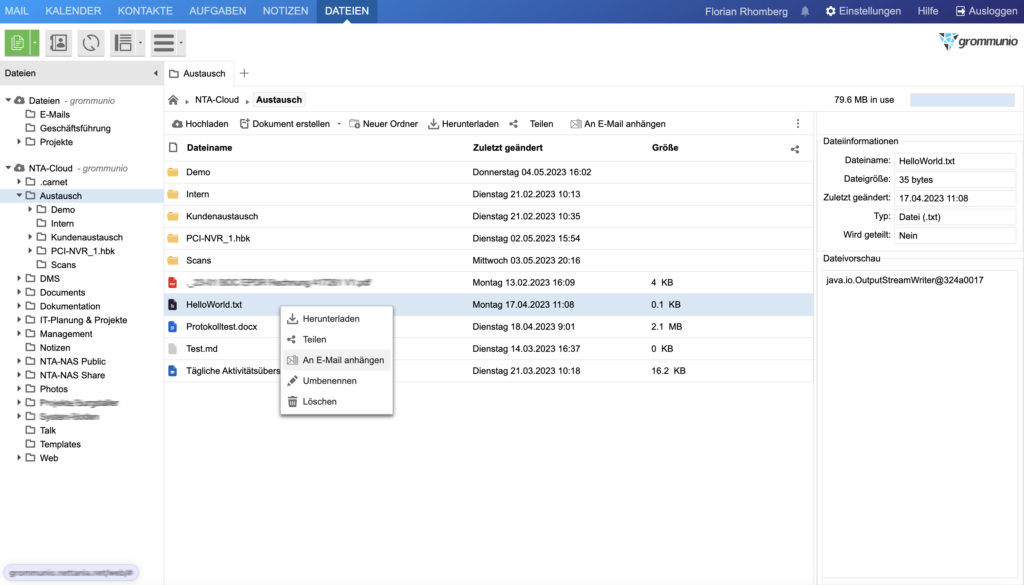Screen dimensions: 1024x585
Task: Click the Herunterladen toolbar button
Action: (463, 124)
